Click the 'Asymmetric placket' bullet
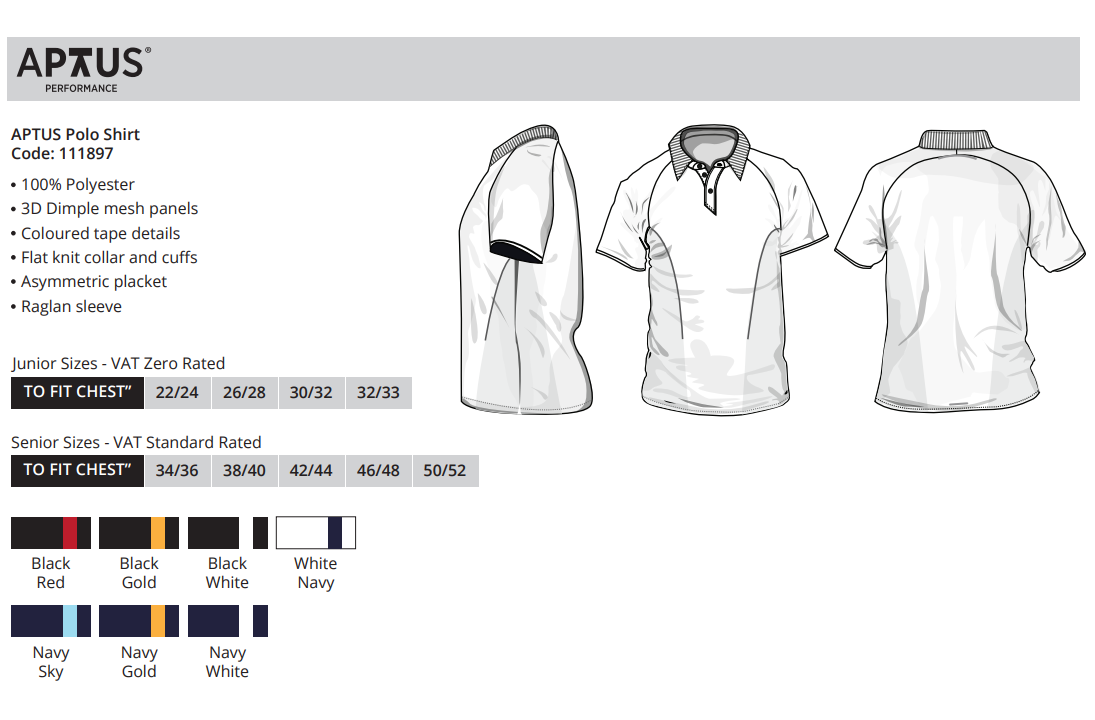The width and height of the screenshot is (1095, 720). click(89, 281)
